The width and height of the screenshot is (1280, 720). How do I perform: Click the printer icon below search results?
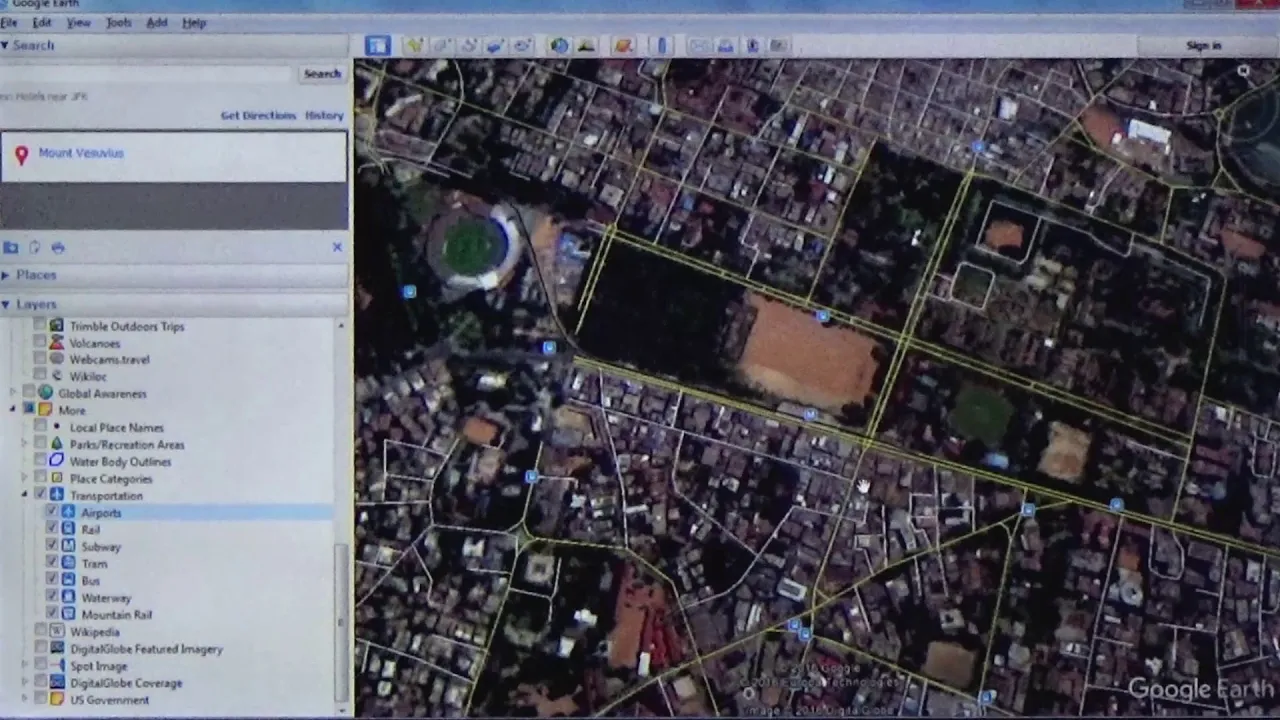click(x=58, y=247)
